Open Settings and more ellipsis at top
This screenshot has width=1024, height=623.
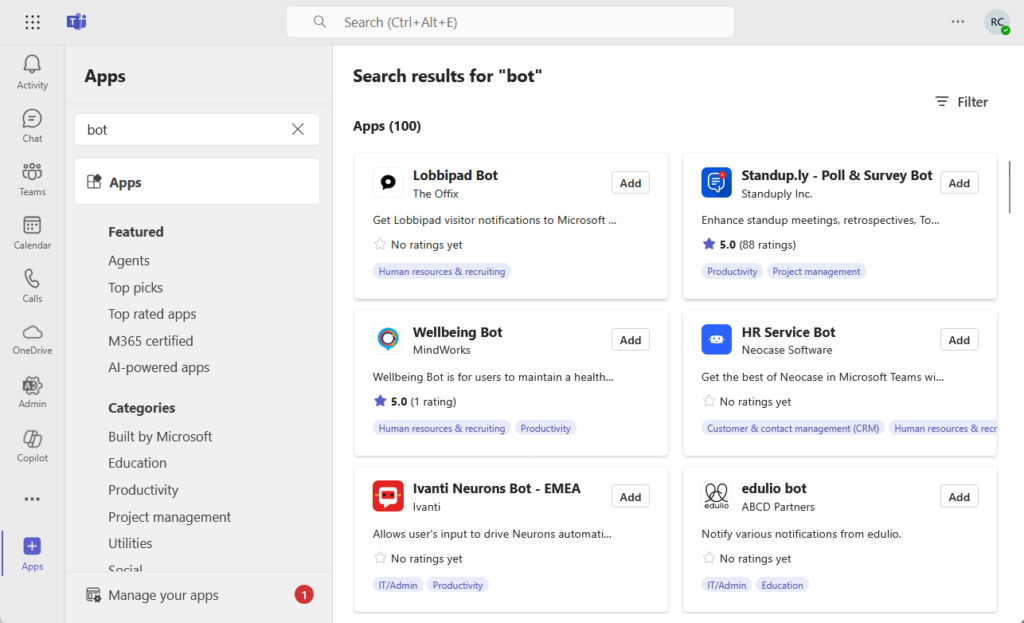point(957,22)
